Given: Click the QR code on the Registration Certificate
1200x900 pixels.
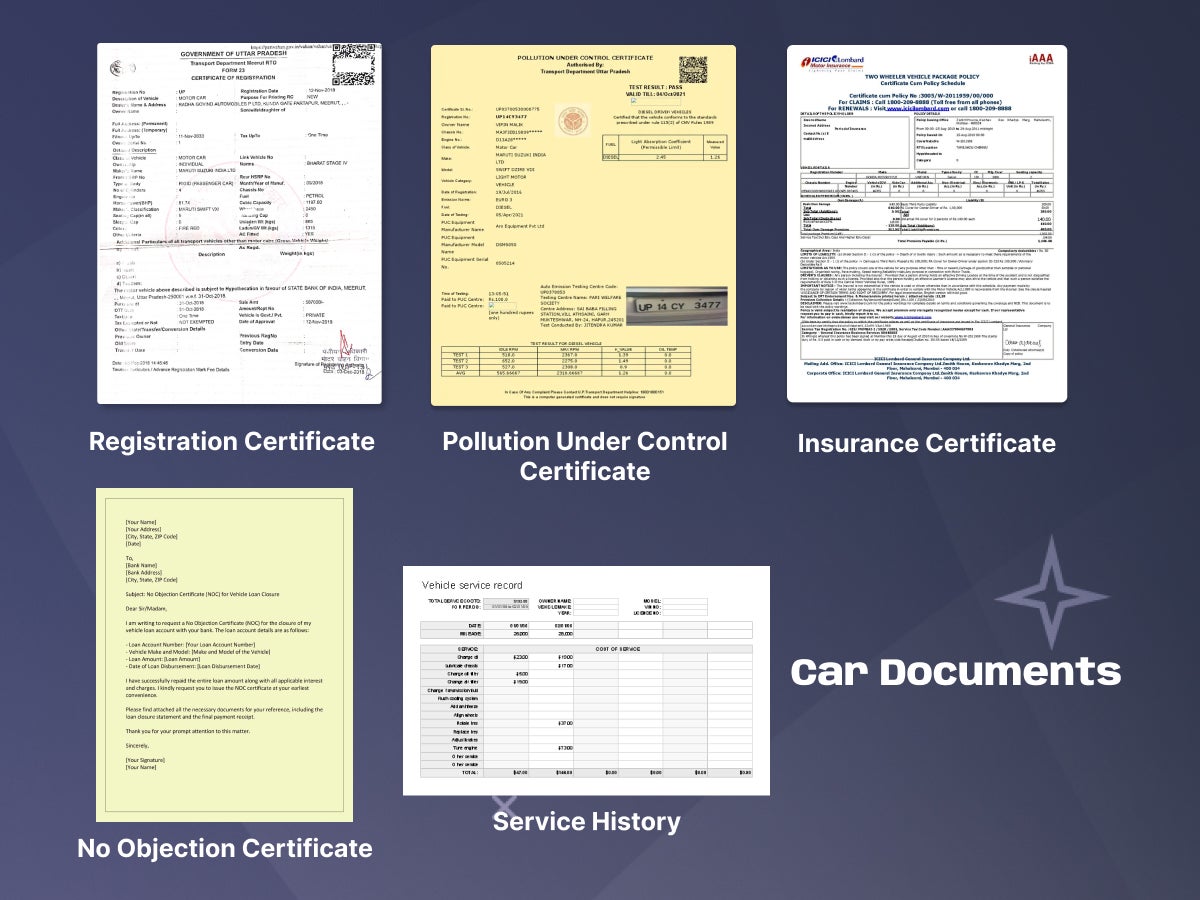Looking at the screenshot, I should (x=352, y=64).
